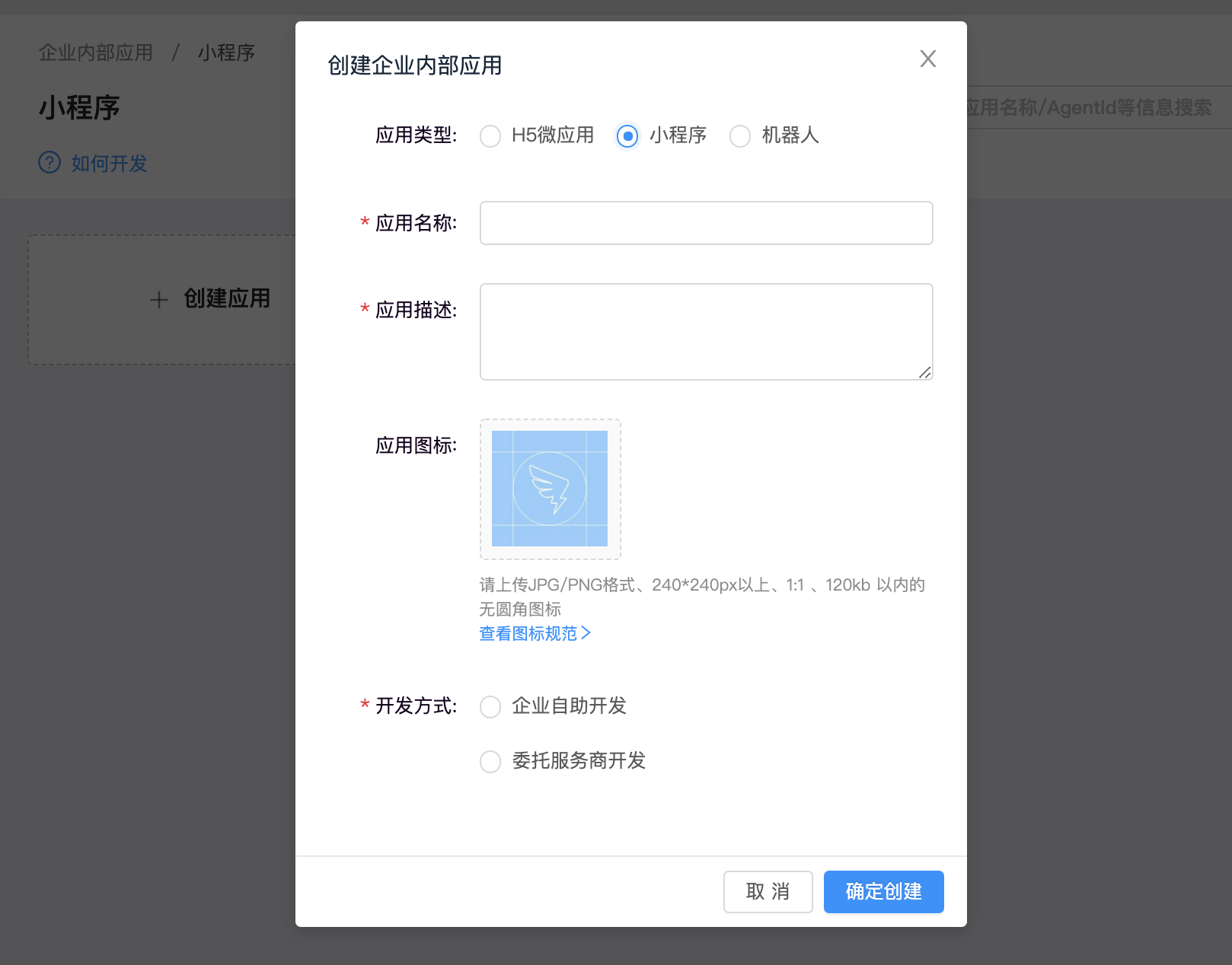Confirm with the 确定创建 button

[x=883, y=891]
